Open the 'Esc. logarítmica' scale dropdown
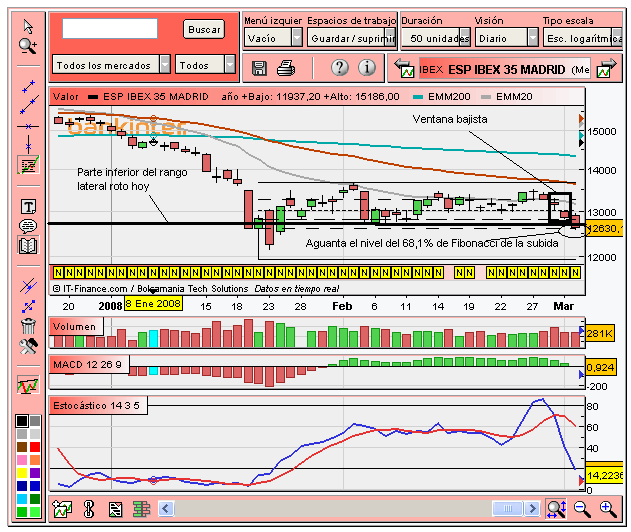The height and width of the screenshot is (532, 631). tap(583, 38)
